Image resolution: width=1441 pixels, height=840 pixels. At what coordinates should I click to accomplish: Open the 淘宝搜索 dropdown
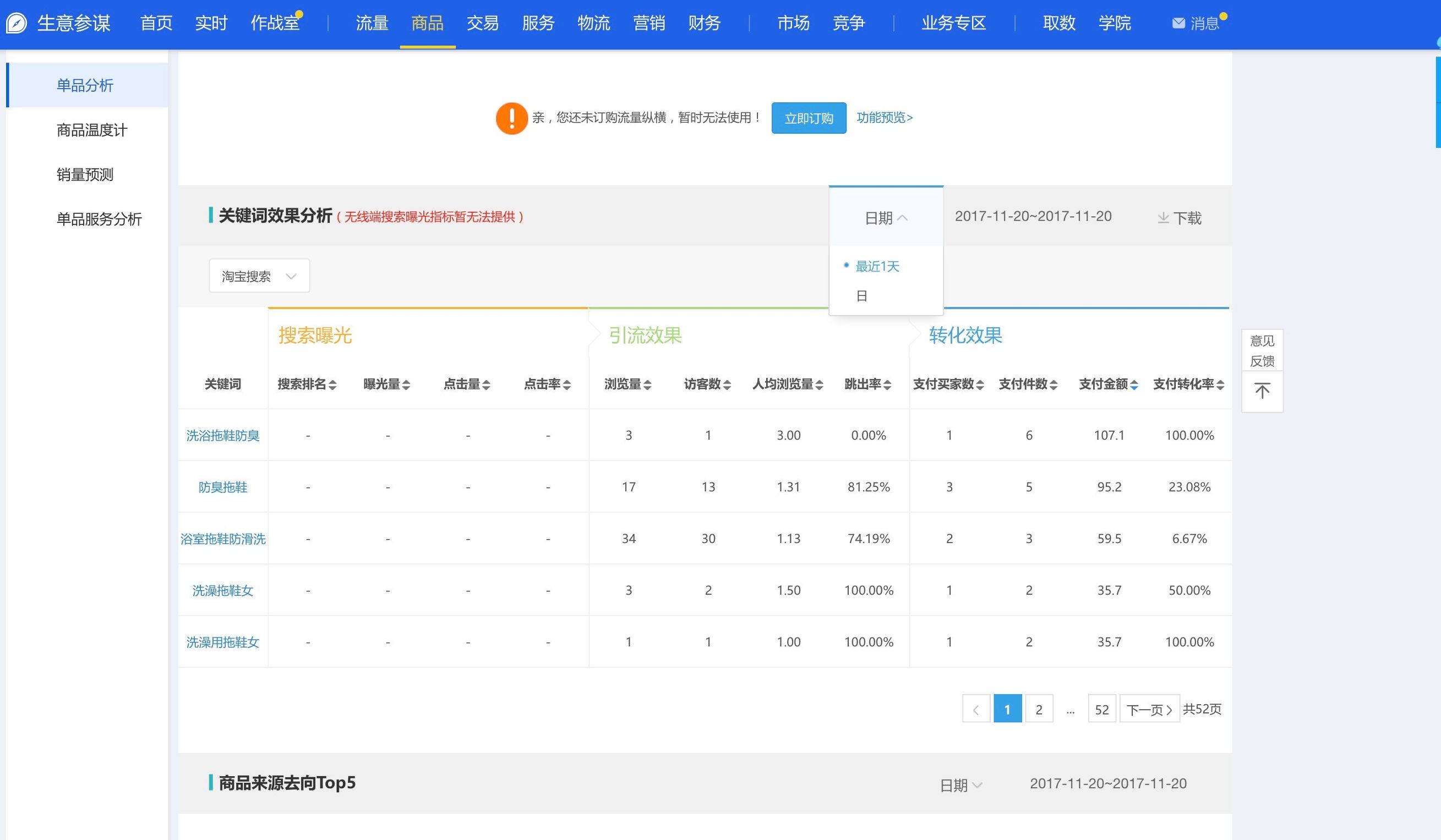(x=259, y=276)
